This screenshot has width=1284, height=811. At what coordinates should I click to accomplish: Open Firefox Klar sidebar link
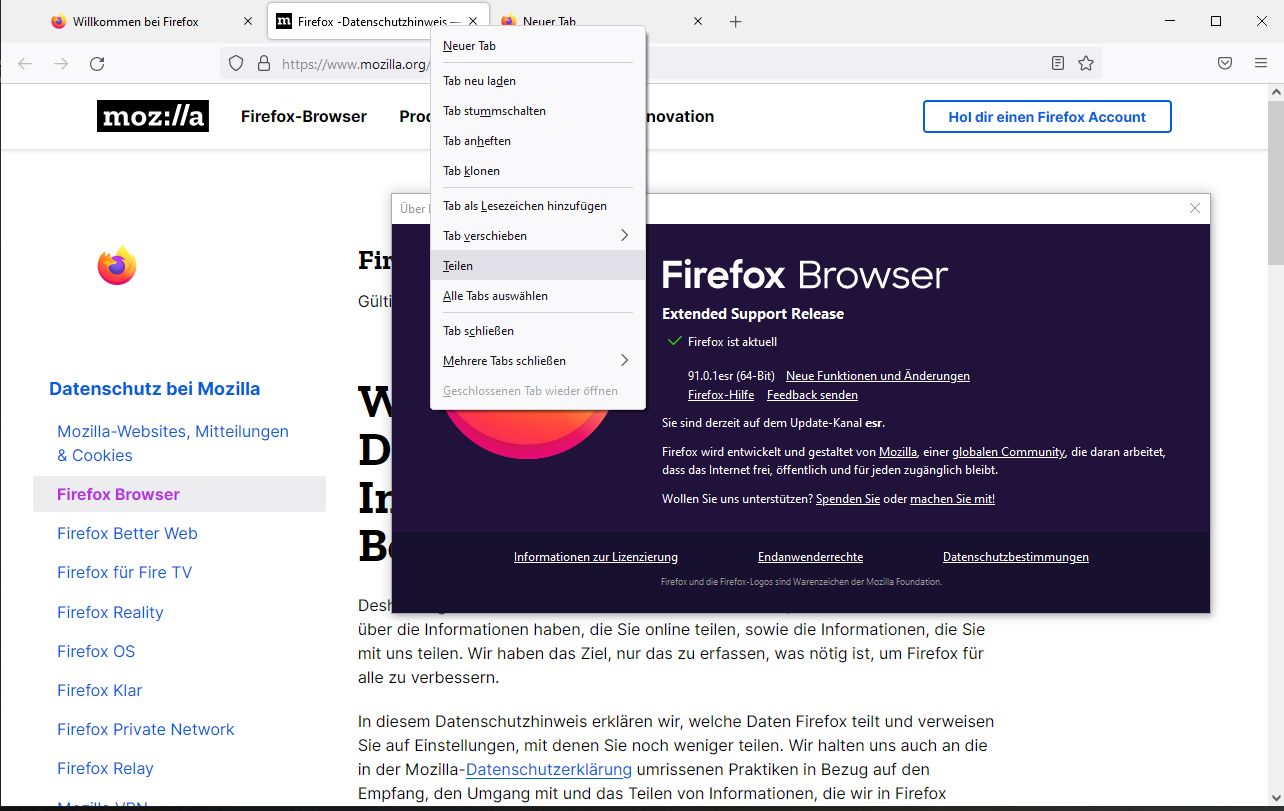click(x=100, y=690)
